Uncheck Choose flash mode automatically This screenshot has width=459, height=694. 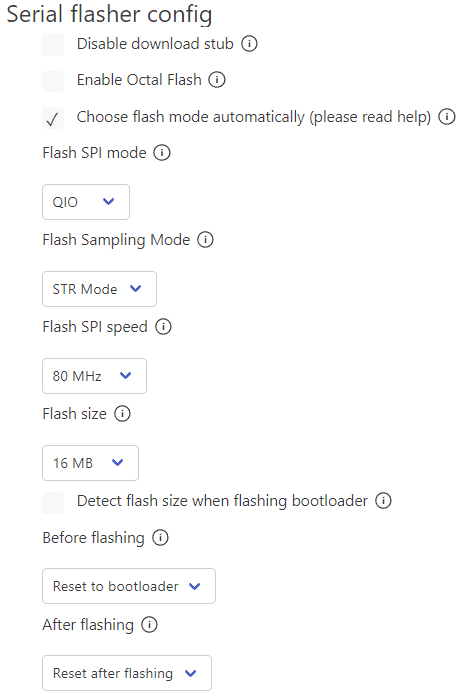pyautogui.click(x=53, y=118)
